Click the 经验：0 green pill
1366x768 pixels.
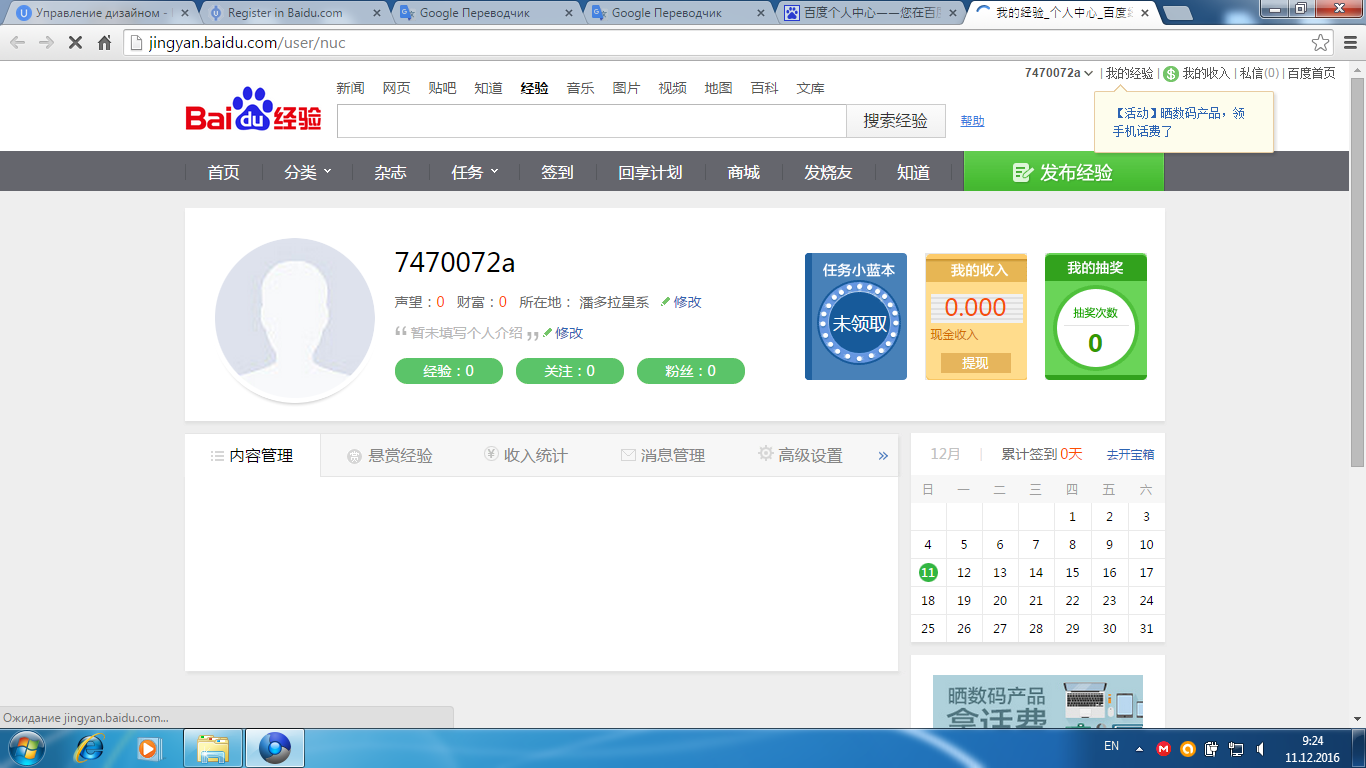coord(449,371)
